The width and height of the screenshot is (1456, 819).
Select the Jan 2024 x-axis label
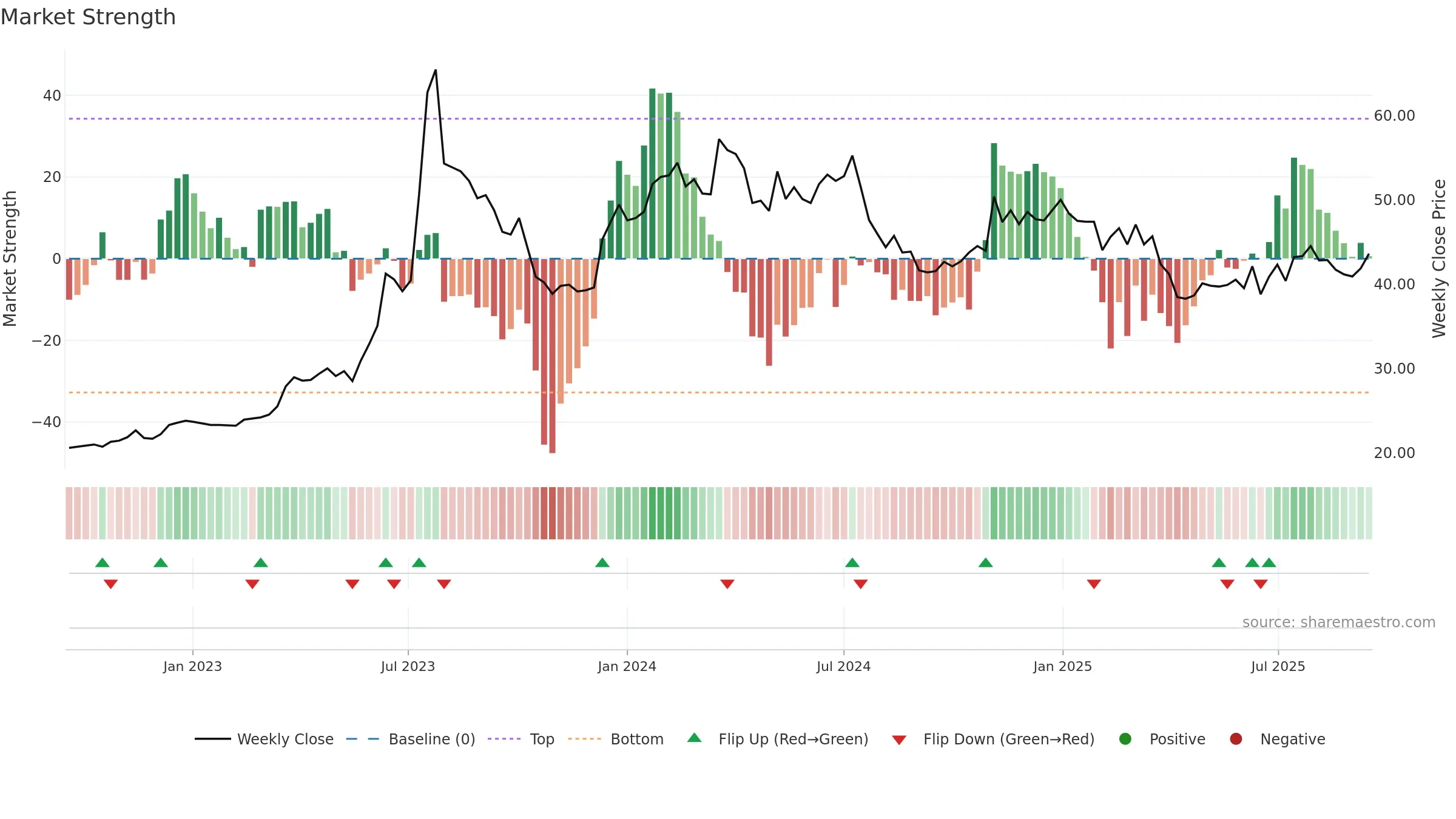pos(627,666)
